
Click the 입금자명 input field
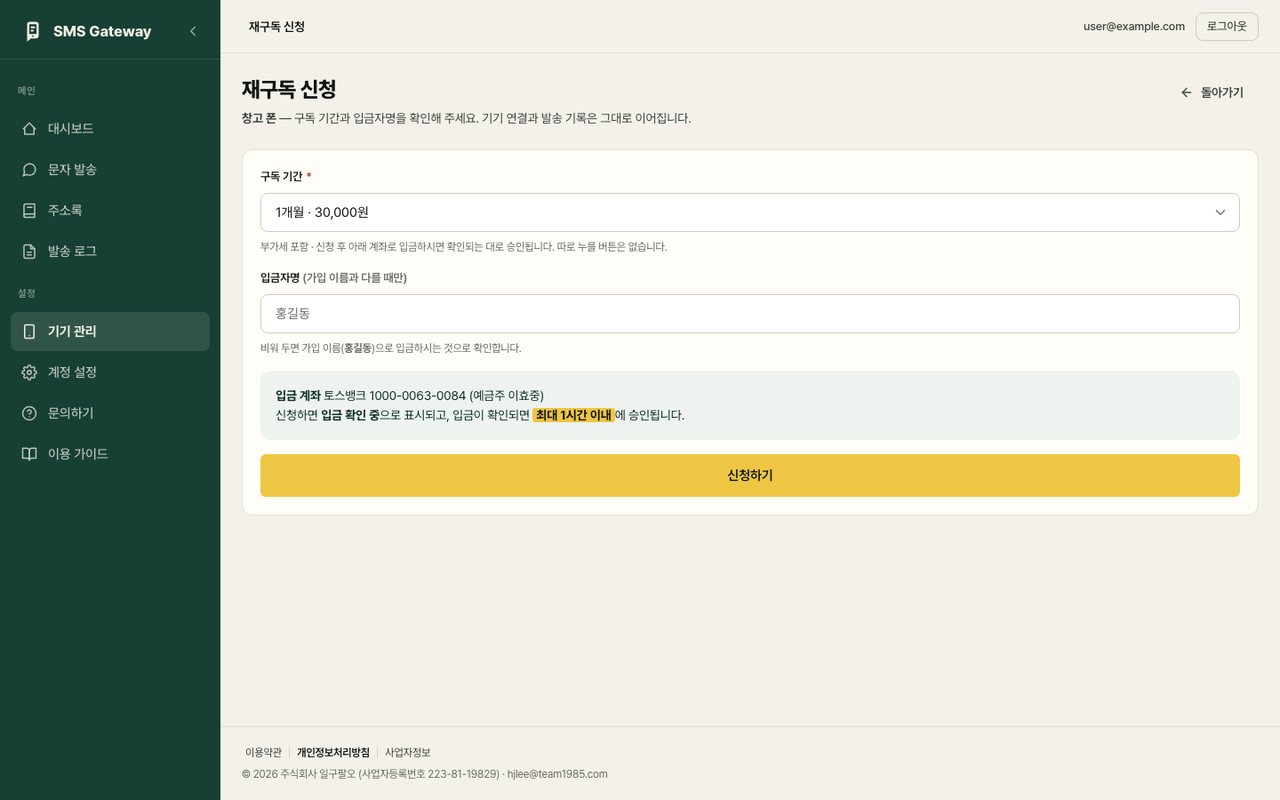750,313
